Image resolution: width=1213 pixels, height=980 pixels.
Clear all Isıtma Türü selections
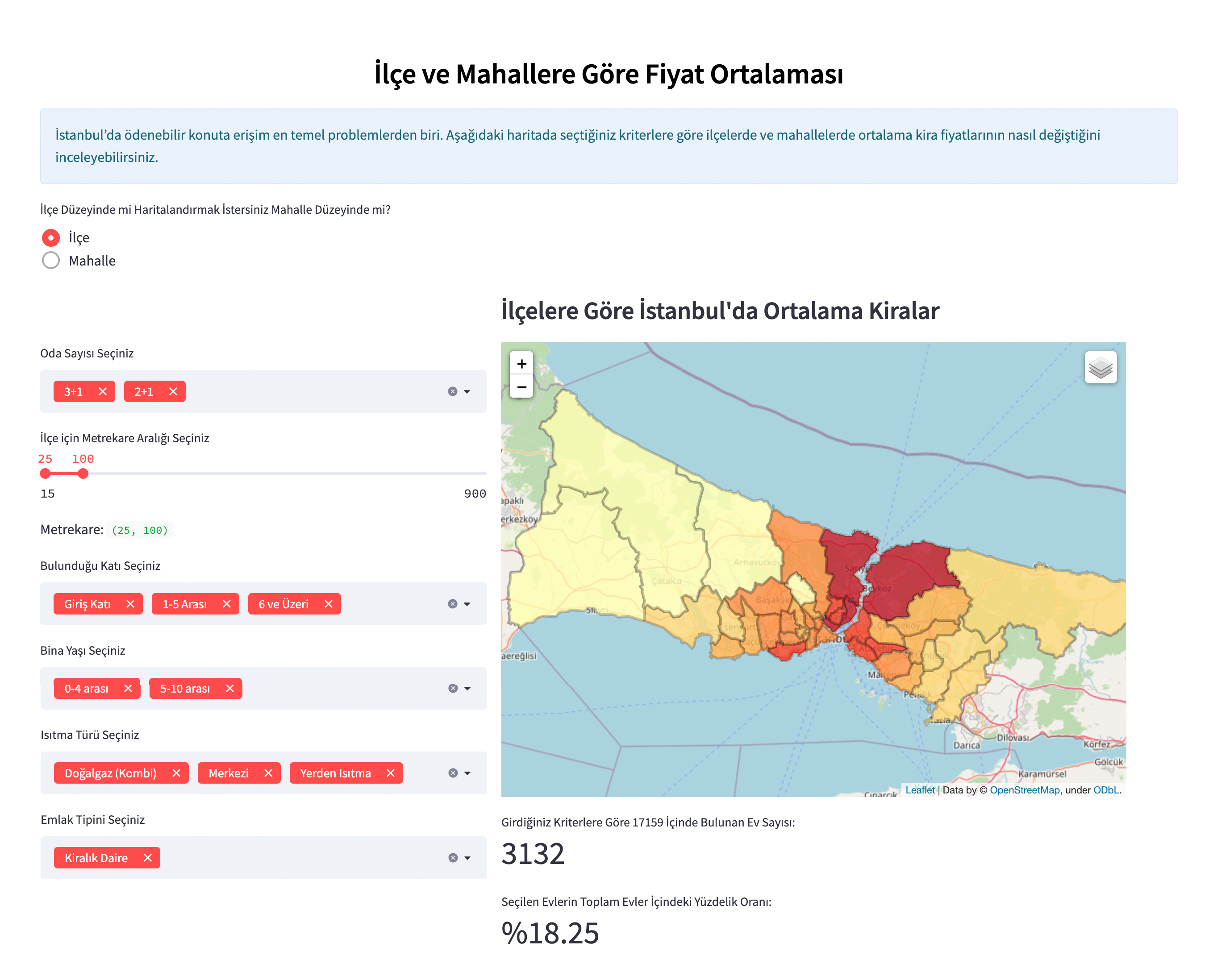tap(452, 773)
